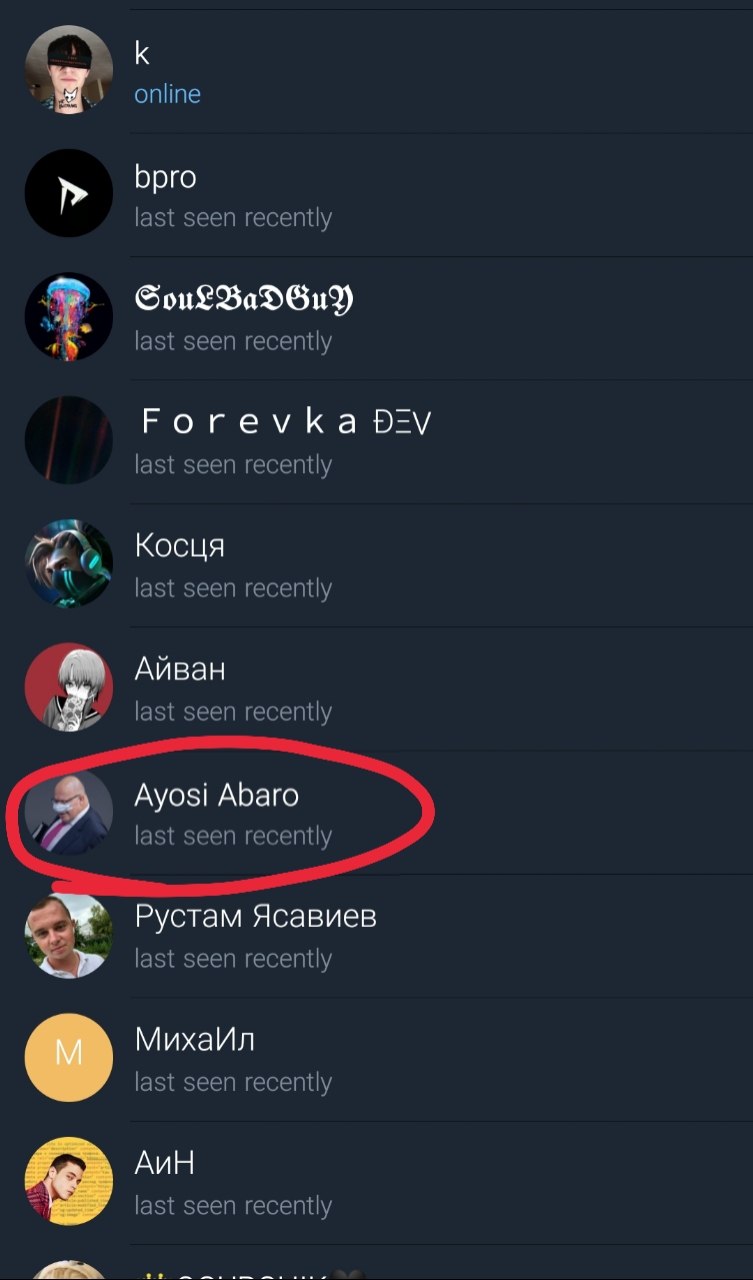Choose the Forevka DEV contact

(x=376, y=441)
